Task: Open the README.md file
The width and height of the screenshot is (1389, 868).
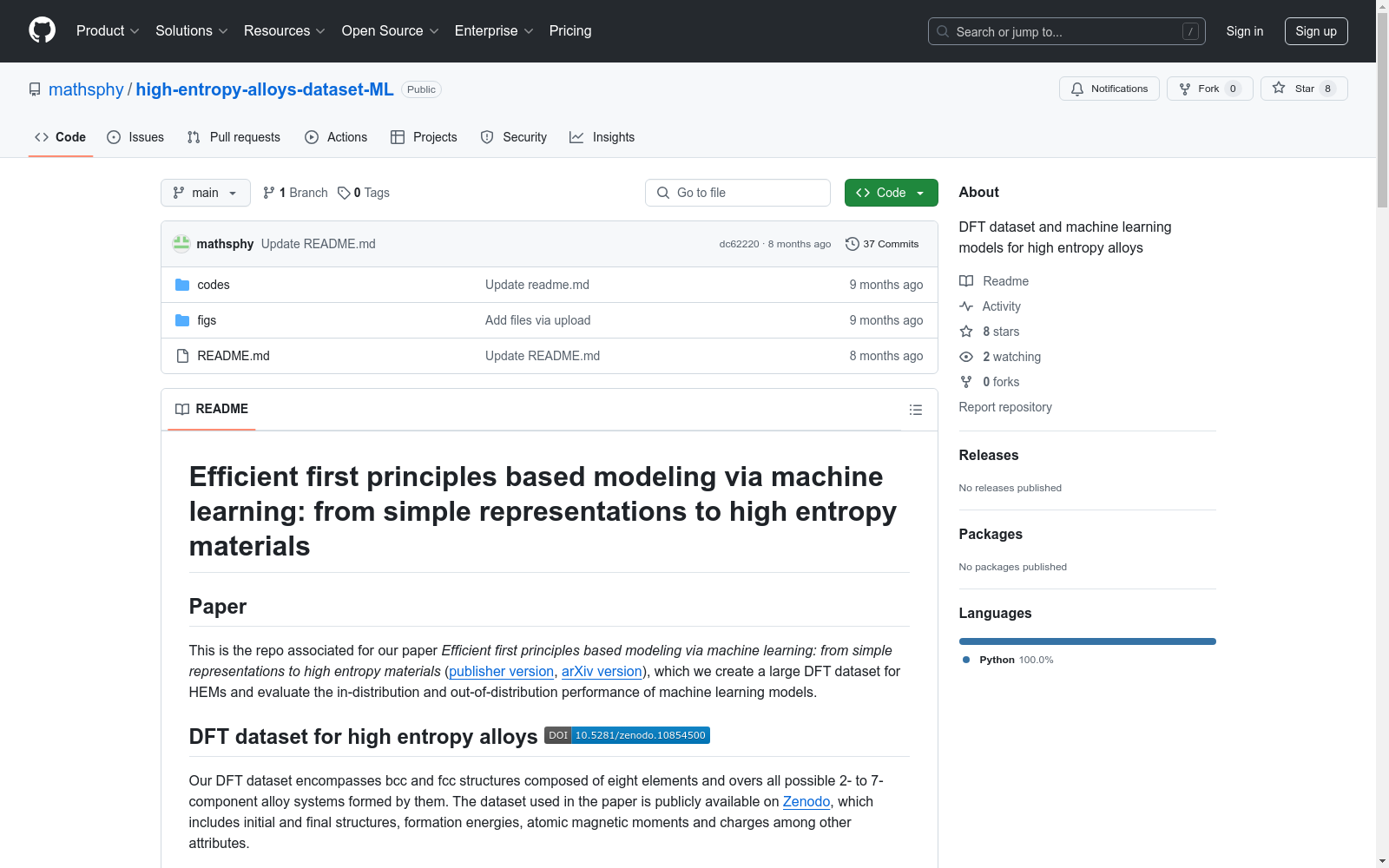Action: [234, 356]
